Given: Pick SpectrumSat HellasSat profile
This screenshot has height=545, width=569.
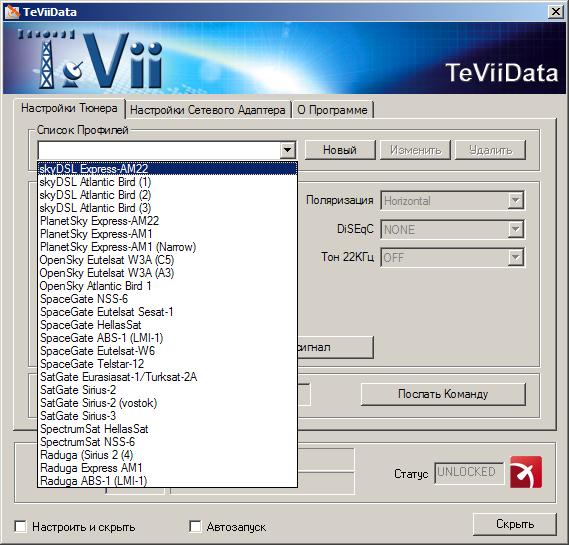Looking at the screenshot, I should coord(167,429).
